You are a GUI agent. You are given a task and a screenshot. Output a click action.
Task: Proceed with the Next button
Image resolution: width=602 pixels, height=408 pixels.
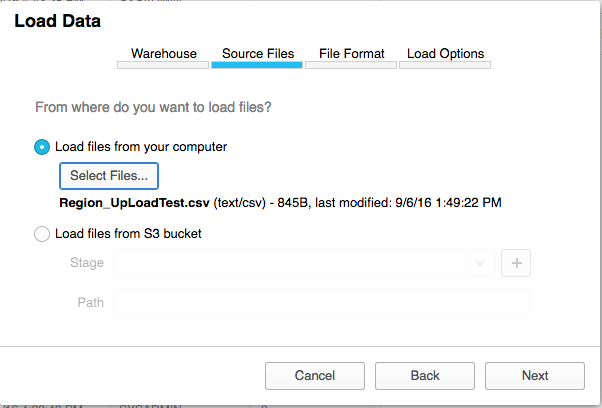pyautogui.click(x=535, y=376)
